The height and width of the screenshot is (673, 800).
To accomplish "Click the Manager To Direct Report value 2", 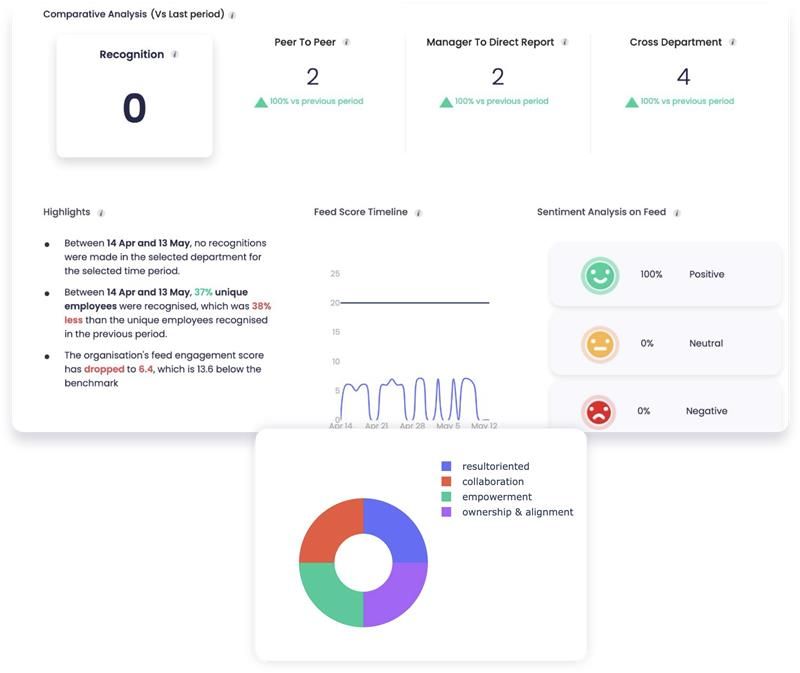I will (498, 77).
